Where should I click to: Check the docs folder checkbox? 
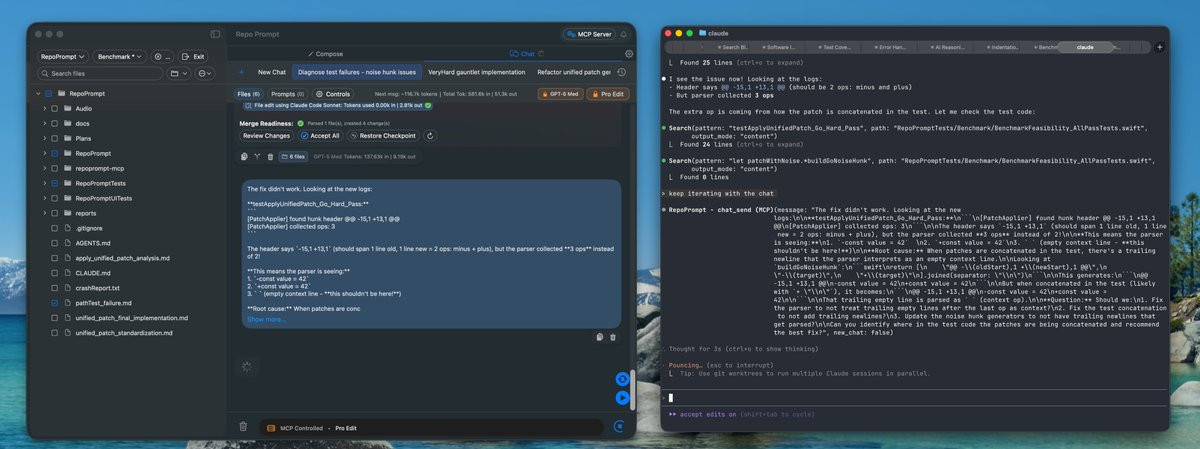pyautogui.click(x=54, y=123)
